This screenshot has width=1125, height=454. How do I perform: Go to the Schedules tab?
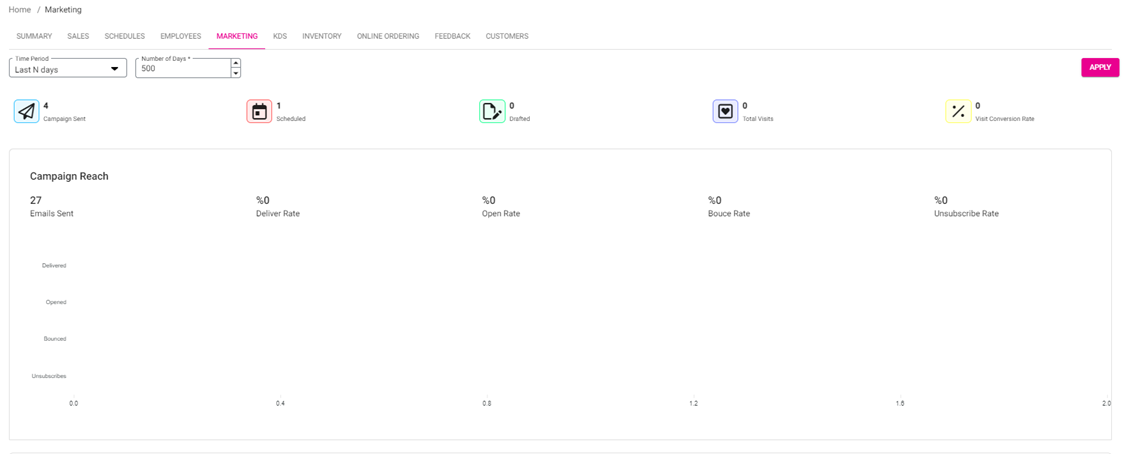coord(125,36)
